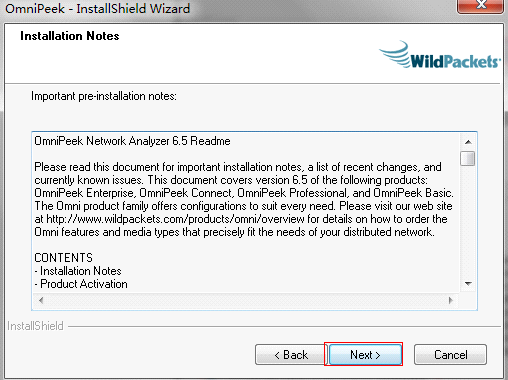
Task: Click the WildPackets logo
Action: (440, 55)
